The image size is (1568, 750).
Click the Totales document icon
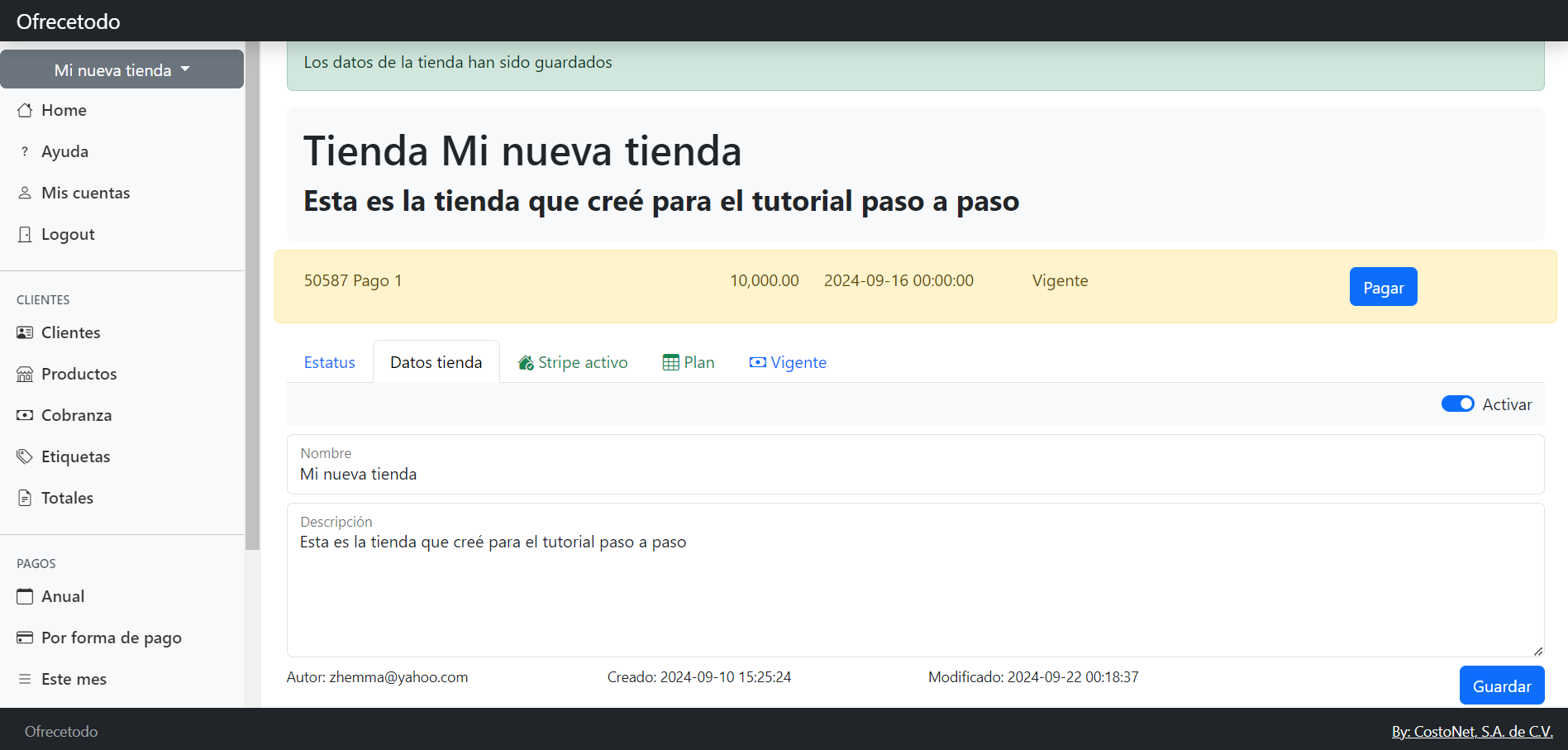point(25,498)
